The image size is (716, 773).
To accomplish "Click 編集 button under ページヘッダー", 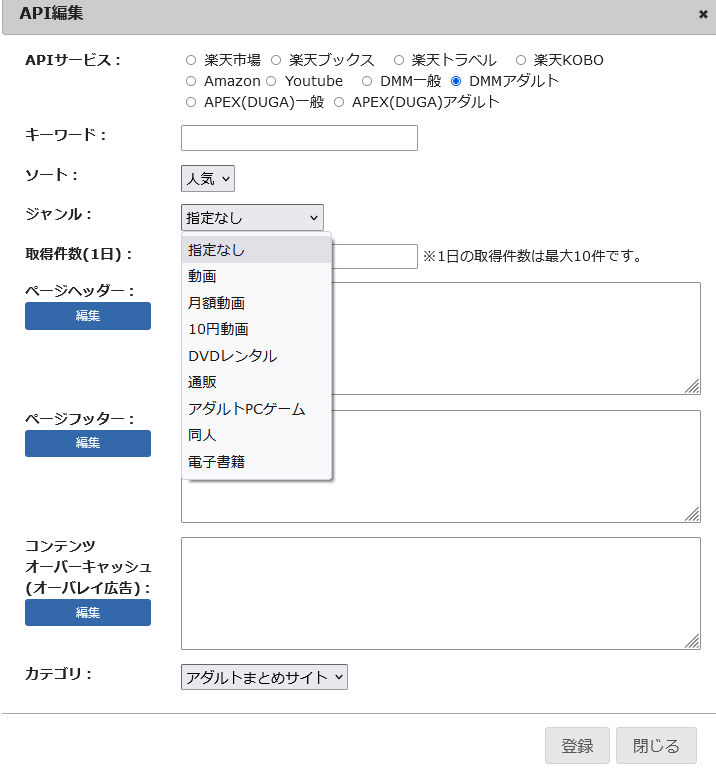I will (88, 316).
